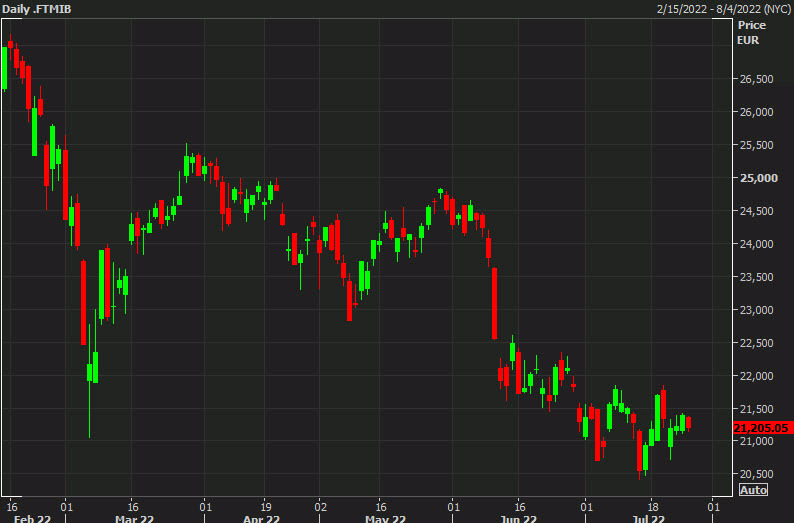The image size is (794, 523).
Task: Click the tall green candle at chart start
Action: tap(5, 68)
